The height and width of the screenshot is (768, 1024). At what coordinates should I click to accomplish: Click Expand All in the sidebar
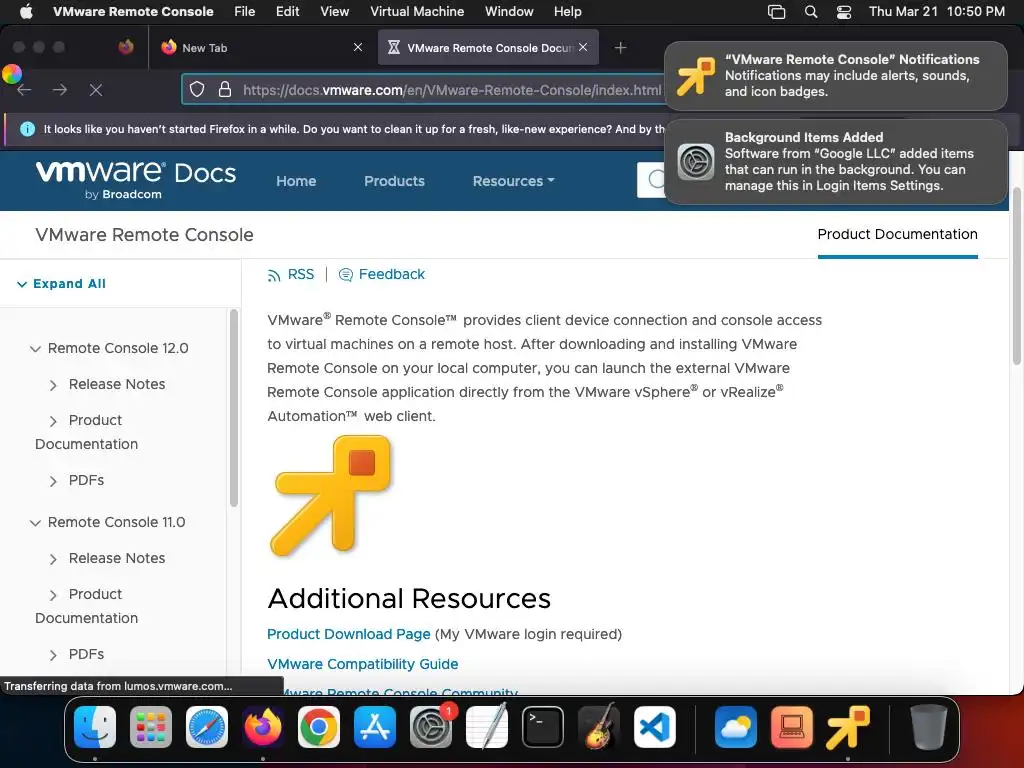[61, 283]
